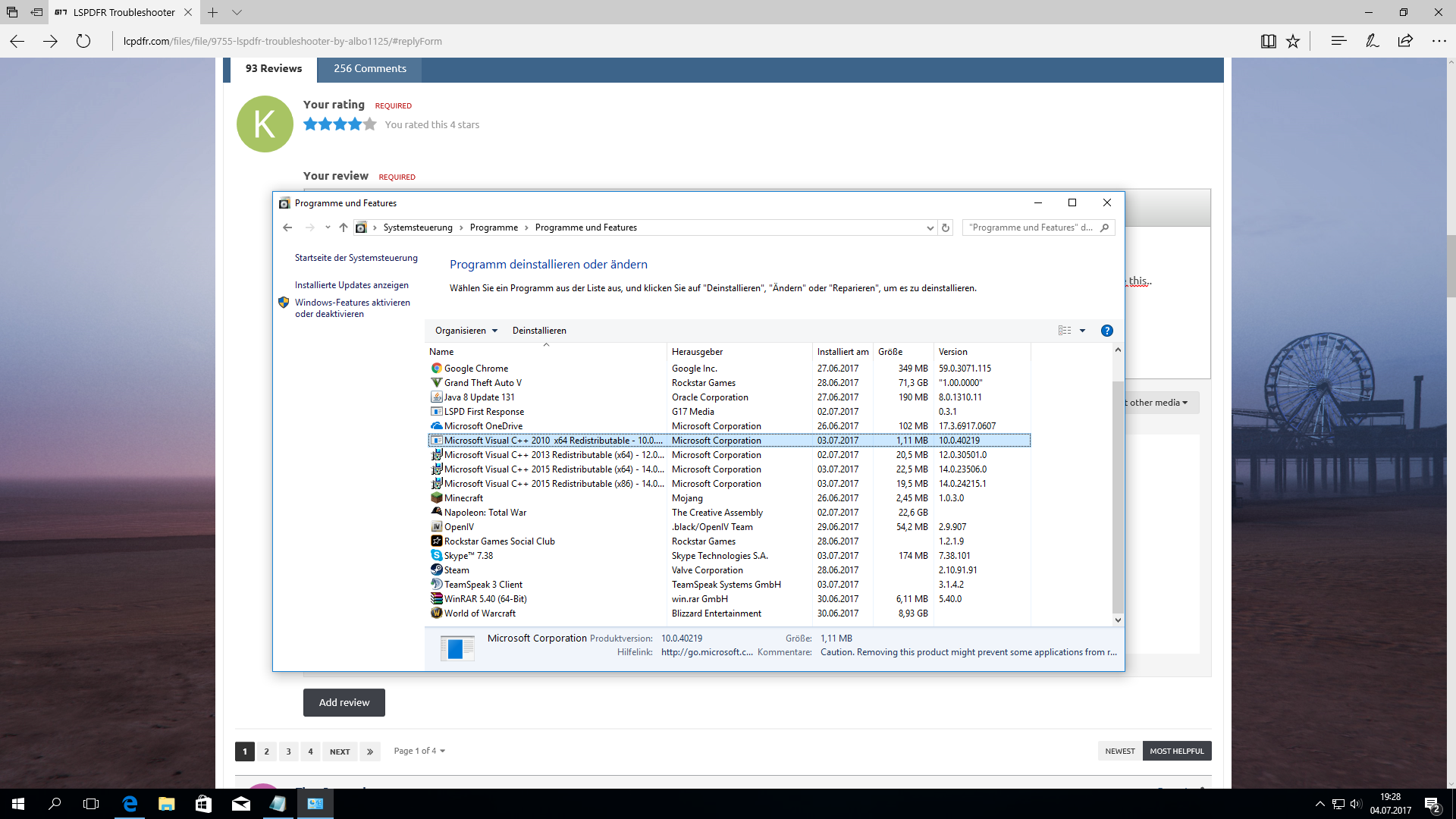Open Installierte Updates anzeigen link
Screen dimensions: 1456x819
coord(351,285)
